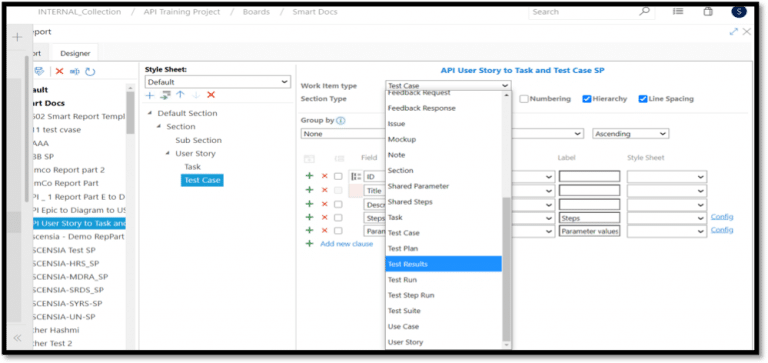The image size is (768, 363).
Task: Collapse sidebar with double chevron icon
Action: click(17, 338)
